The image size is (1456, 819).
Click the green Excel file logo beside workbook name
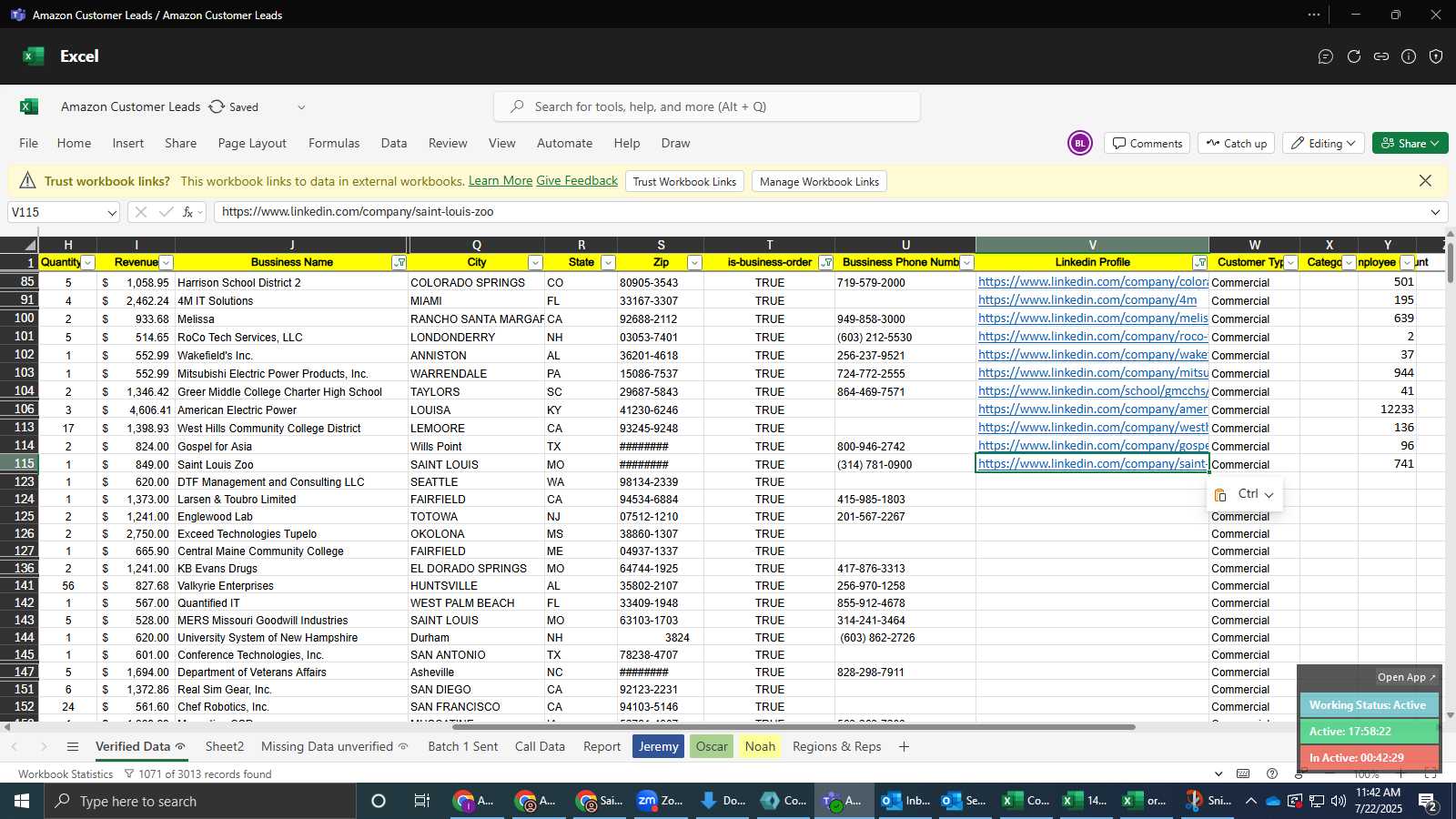tap(29, 106)
